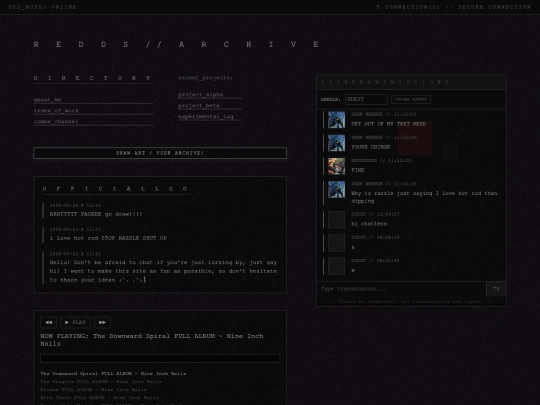This screenshot has height=405, width=540.
Task: Select Broken FULL ALBUM playlist entry
Action: coord(93,390)
